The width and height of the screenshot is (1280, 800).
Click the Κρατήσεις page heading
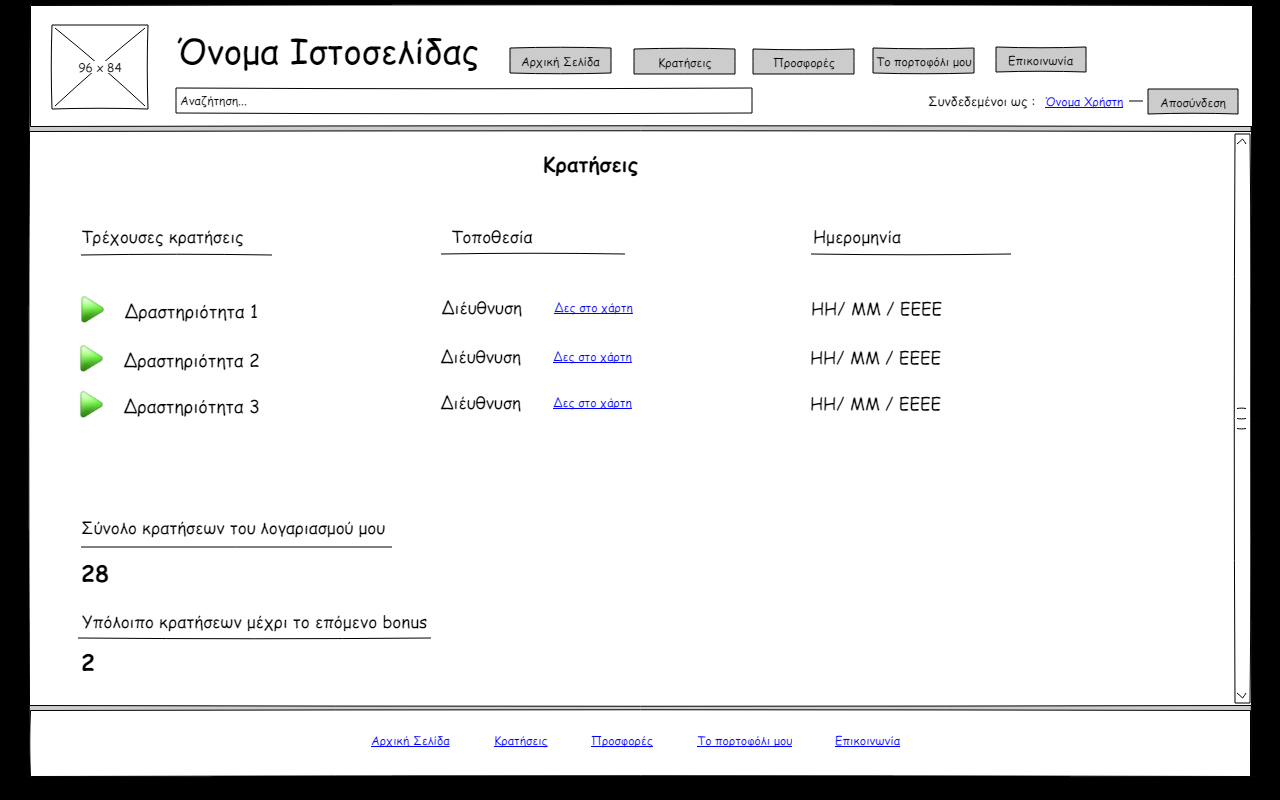[590, 166]
